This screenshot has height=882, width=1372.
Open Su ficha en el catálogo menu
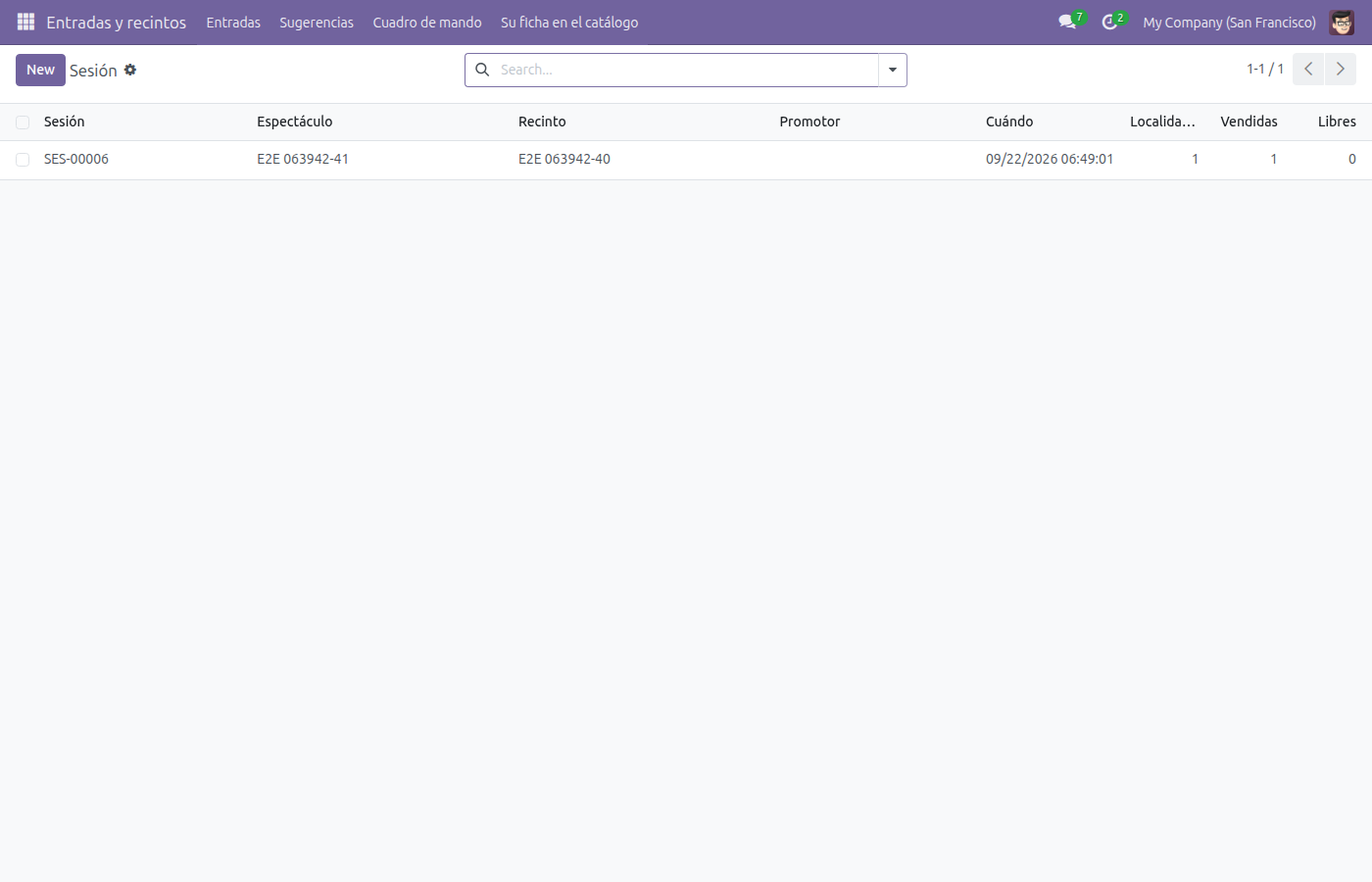[569, 22]
